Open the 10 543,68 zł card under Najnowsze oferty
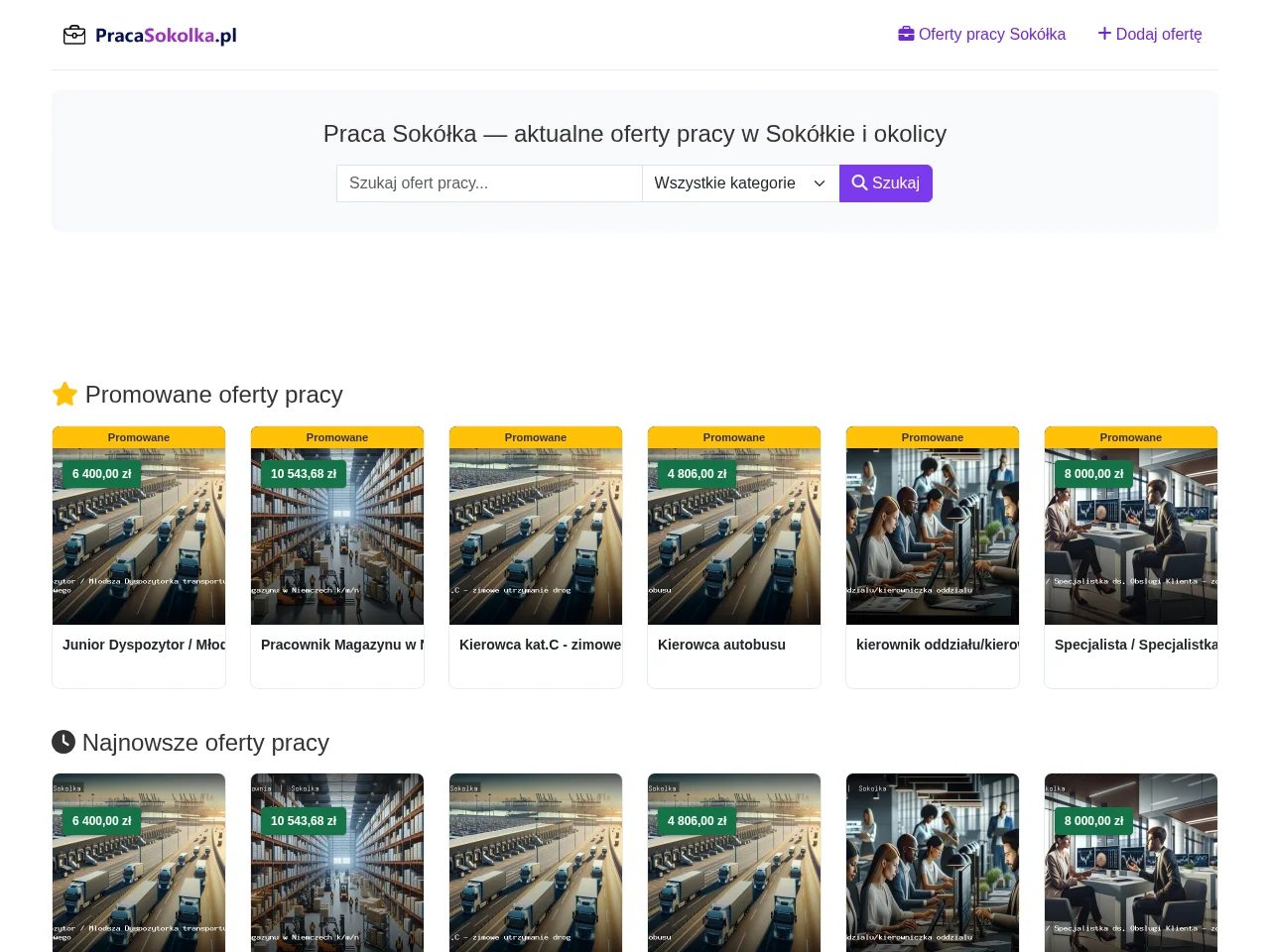 (x=337, y=863)
